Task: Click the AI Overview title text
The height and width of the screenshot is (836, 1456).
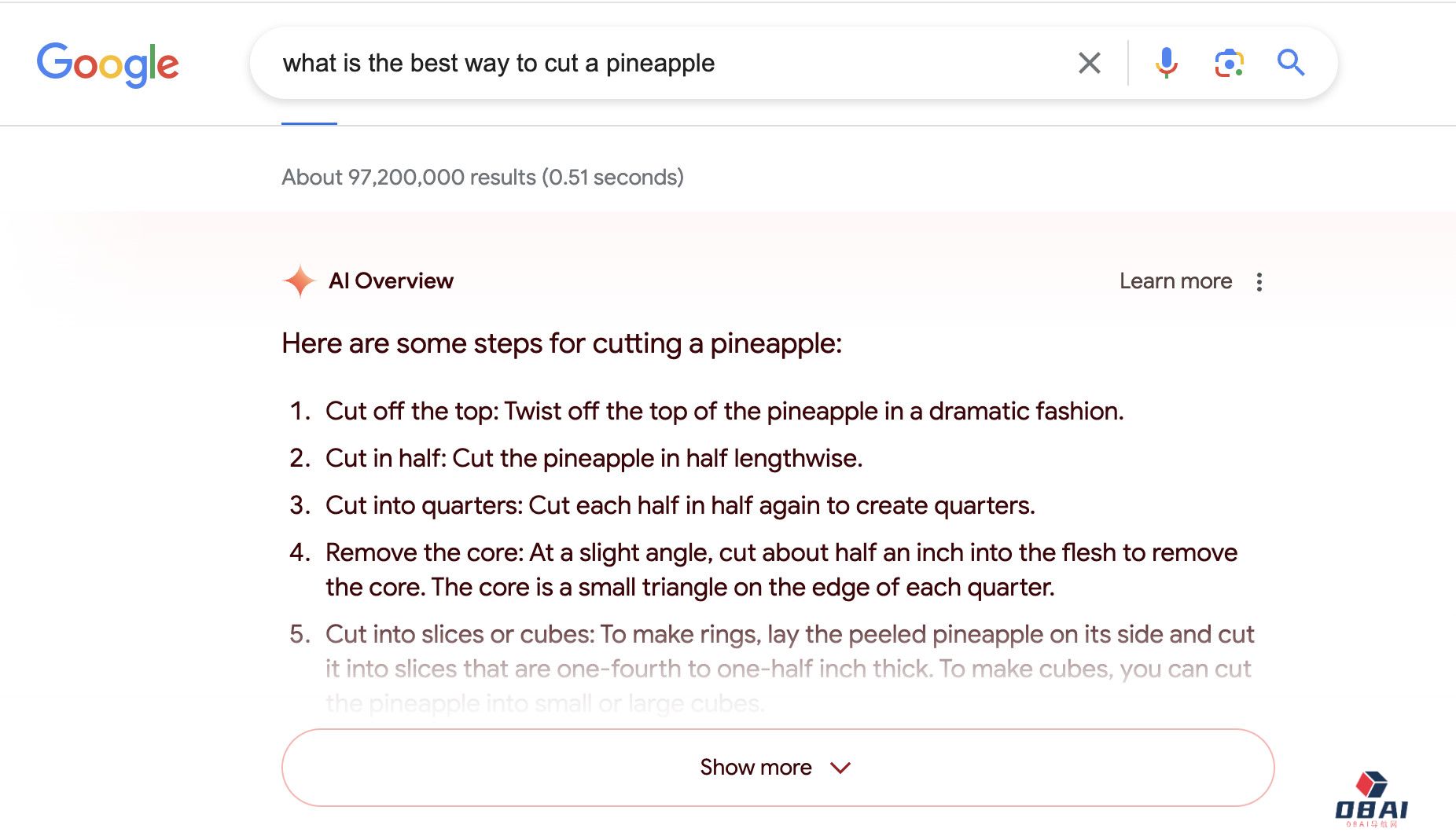Action: tap(391, 281)
